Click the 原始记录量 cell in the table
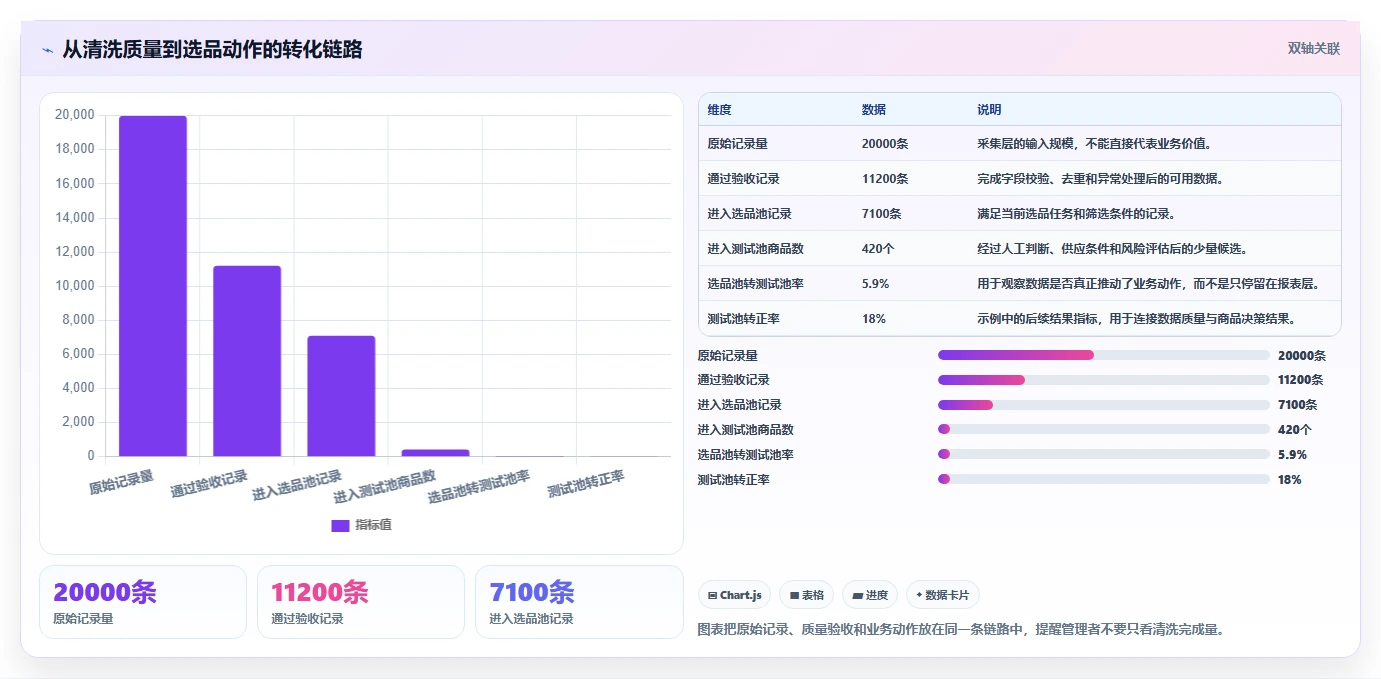This screenshot has height=679, width=1381. tap(737, 144)
